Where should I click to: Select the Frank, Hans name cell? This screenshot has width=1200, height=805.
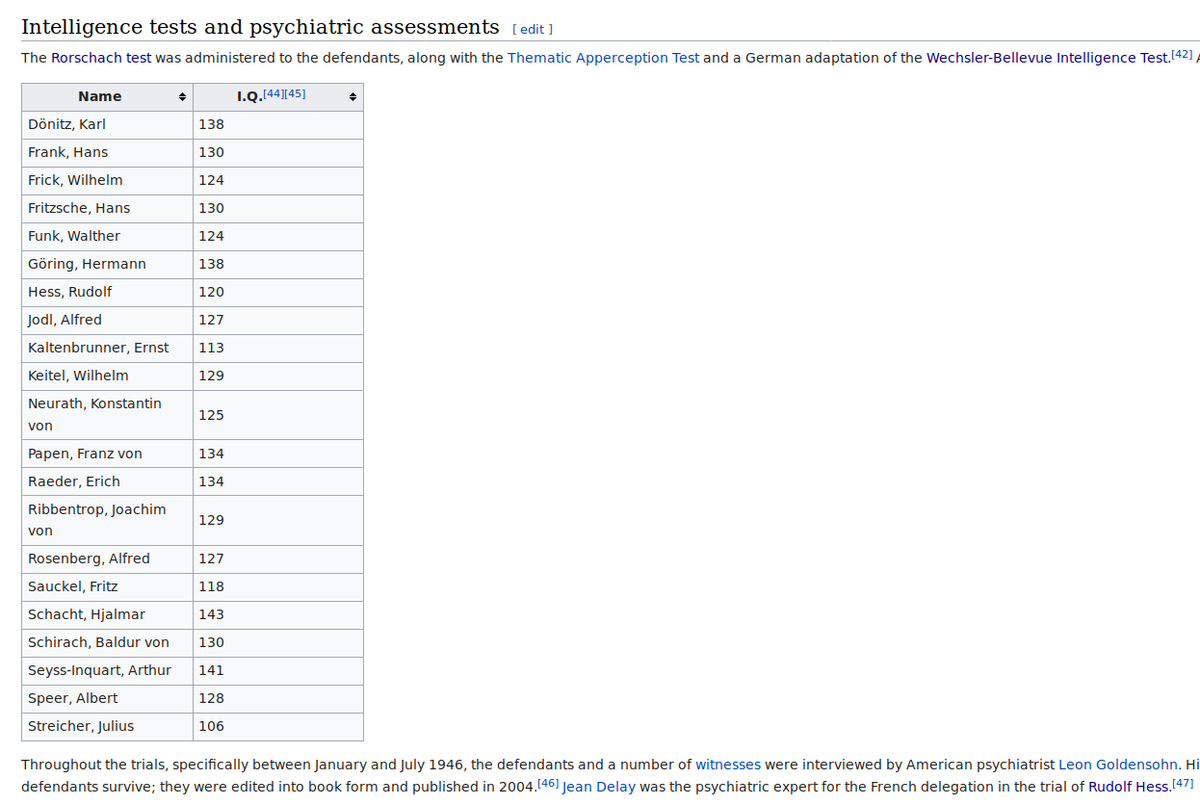[x=107, y=153]
